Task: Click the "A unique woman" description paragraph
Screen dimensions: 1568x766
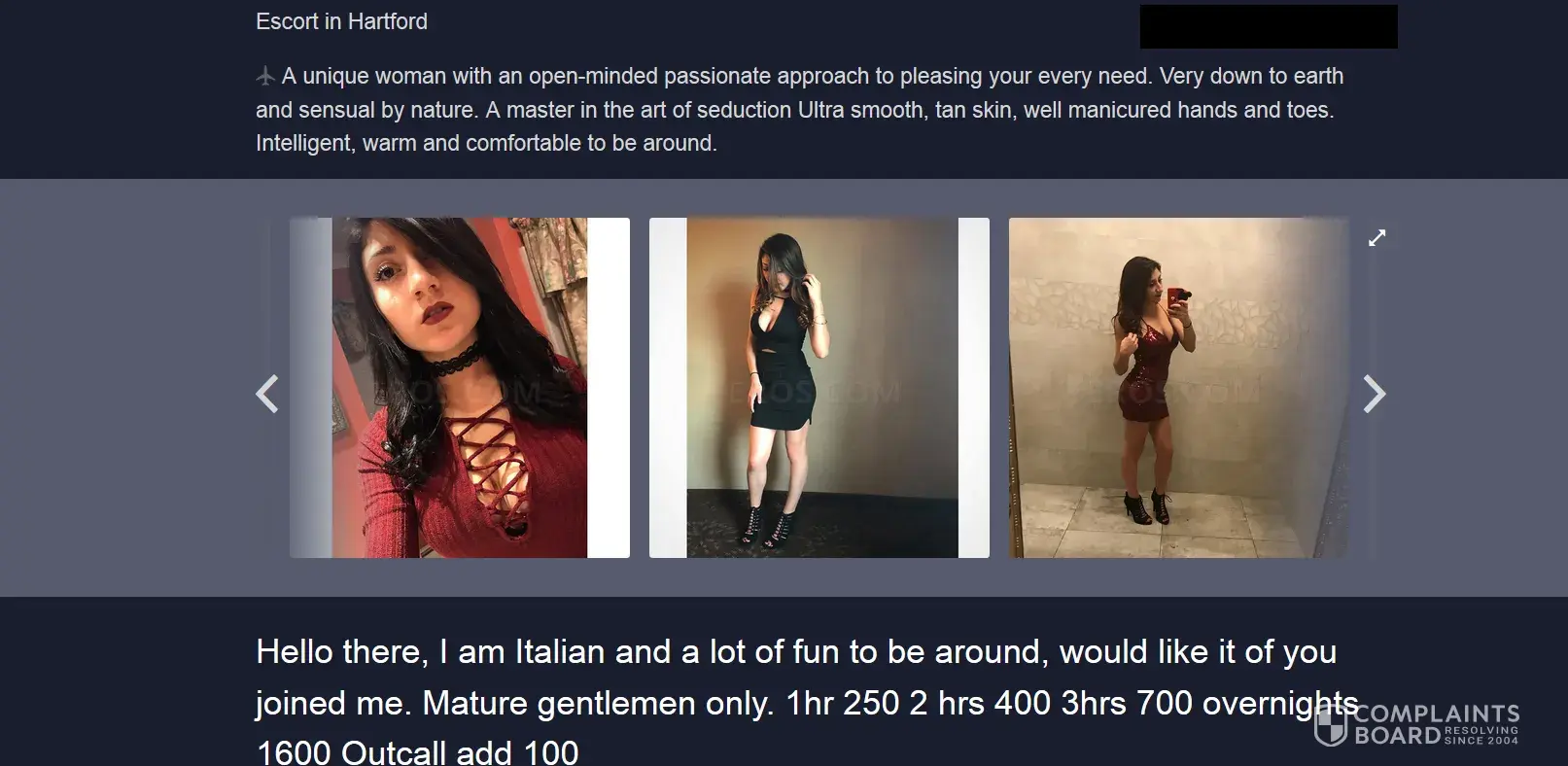Action: pyautogui.click(x=799, y=110)
